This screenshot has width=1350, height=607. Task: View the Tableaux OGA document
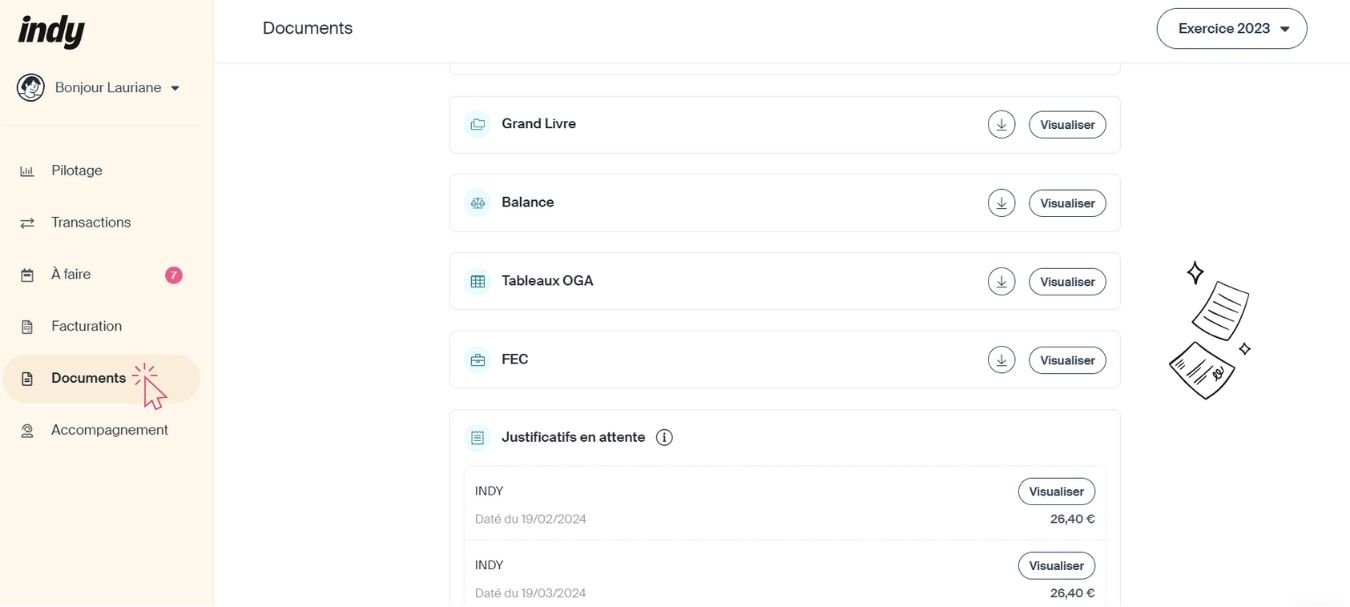pyautogui.click(x=1067, y=282)
